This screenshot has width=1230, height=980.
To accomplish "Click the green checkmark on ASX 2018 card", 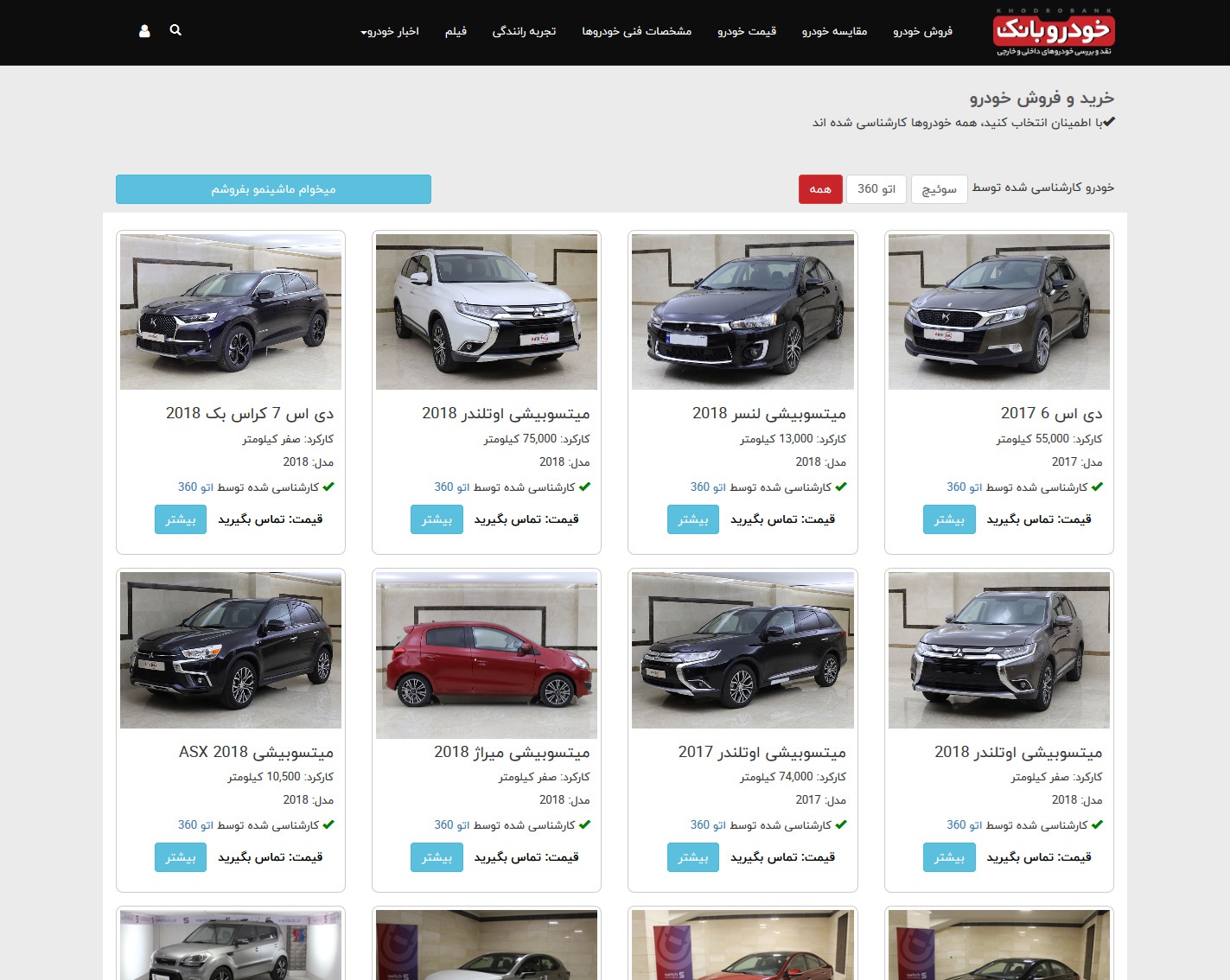I will click(328, 824).
